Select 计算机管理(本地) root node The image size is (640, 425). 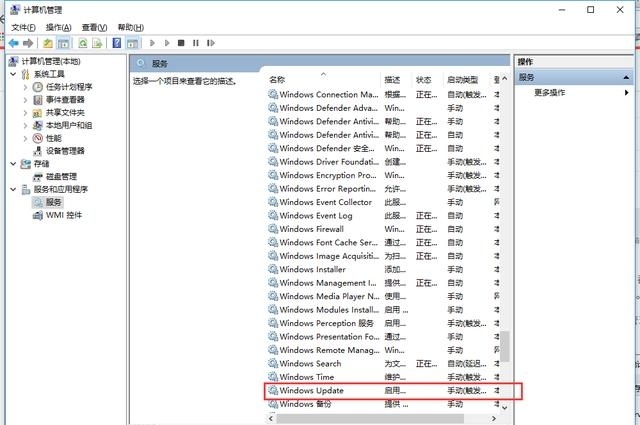coord(51,61)
